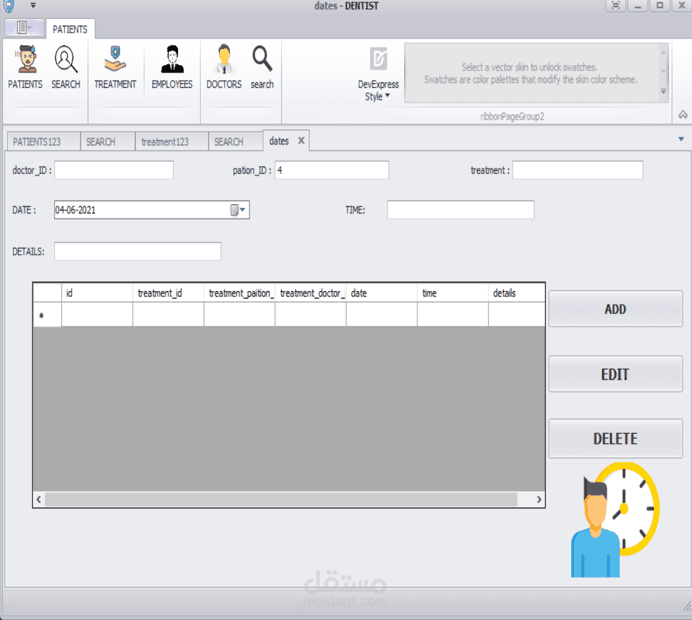Click the treatment_id column header
The width and height of the screenshot is (692, 620).
pos(168,293)
